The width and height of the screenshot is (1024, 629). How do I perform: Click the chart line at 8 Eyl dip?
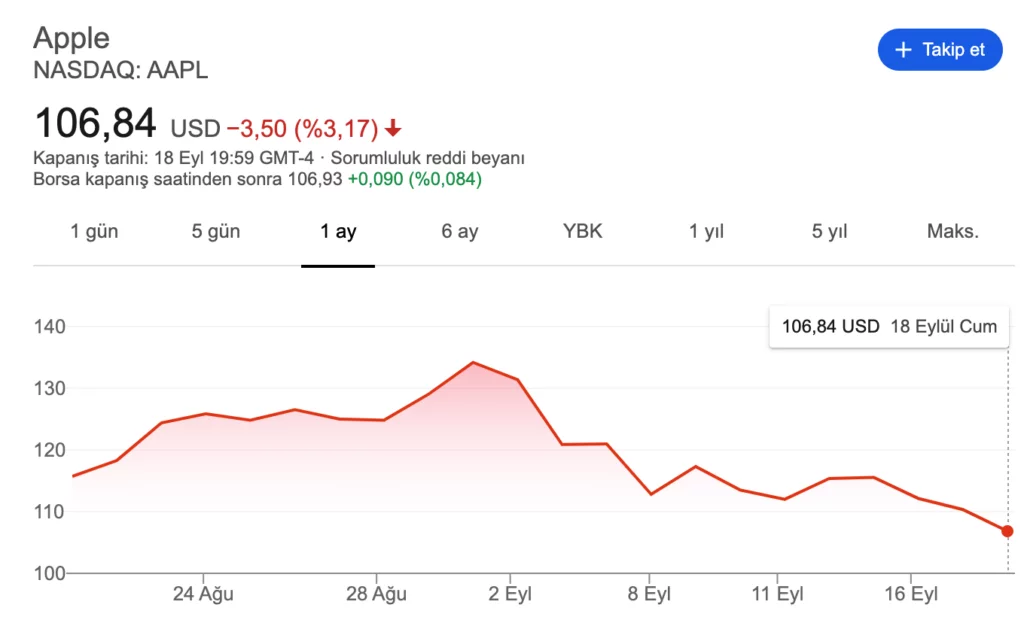point(650,494)
